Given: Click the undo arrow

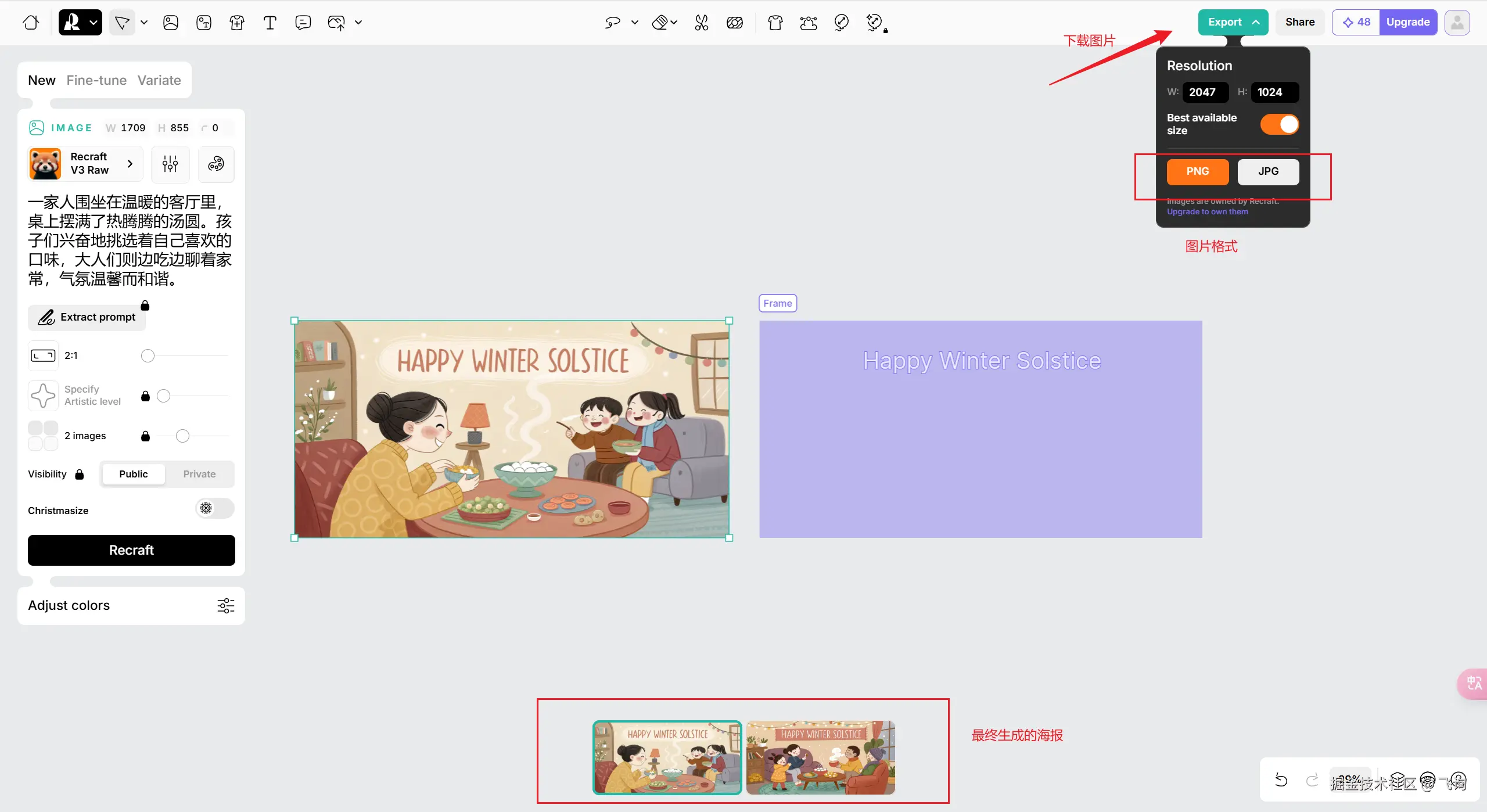Looking at the screenshot, I should point(1281,780).
